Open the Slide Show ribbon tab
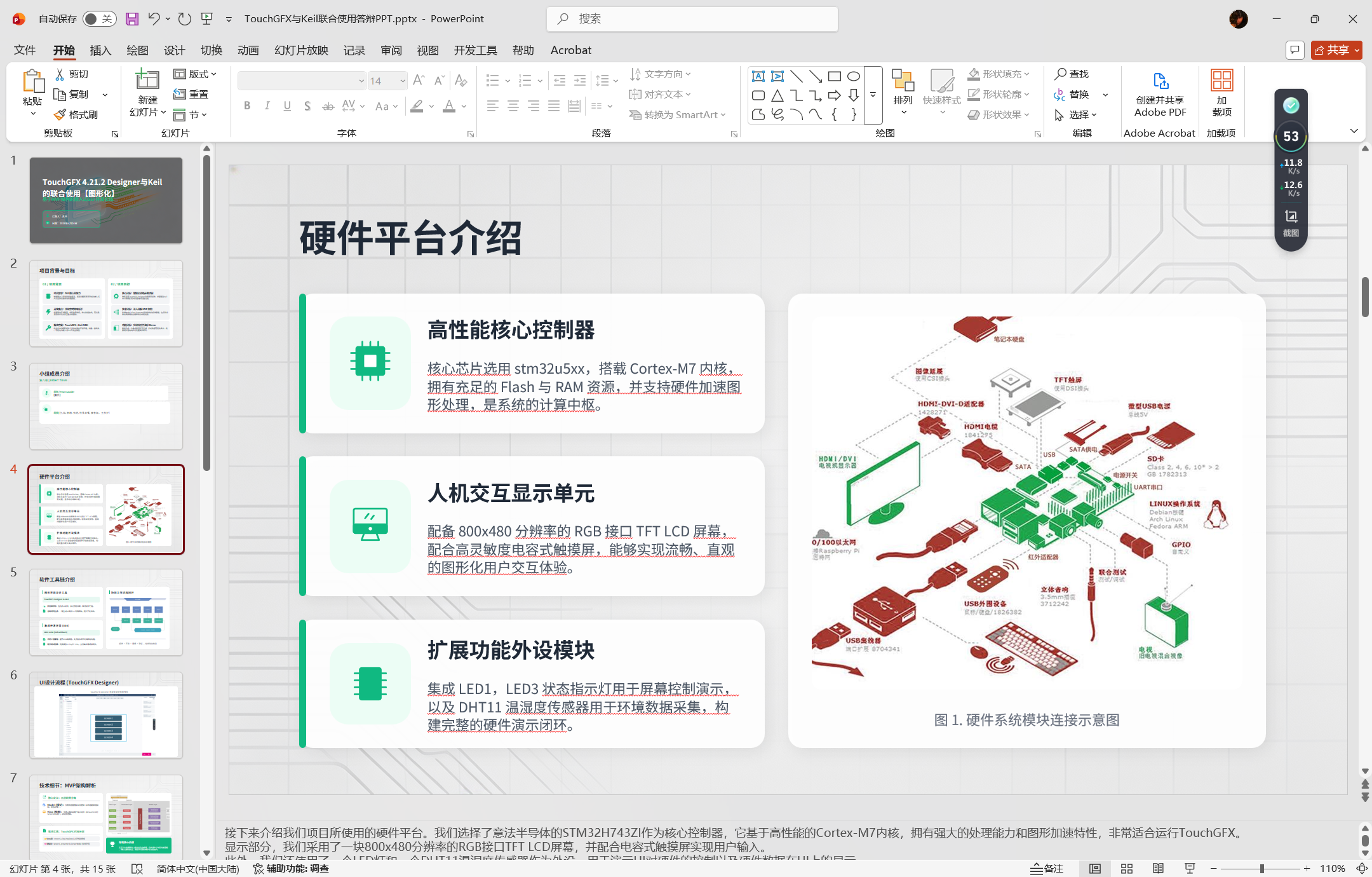 301,50
